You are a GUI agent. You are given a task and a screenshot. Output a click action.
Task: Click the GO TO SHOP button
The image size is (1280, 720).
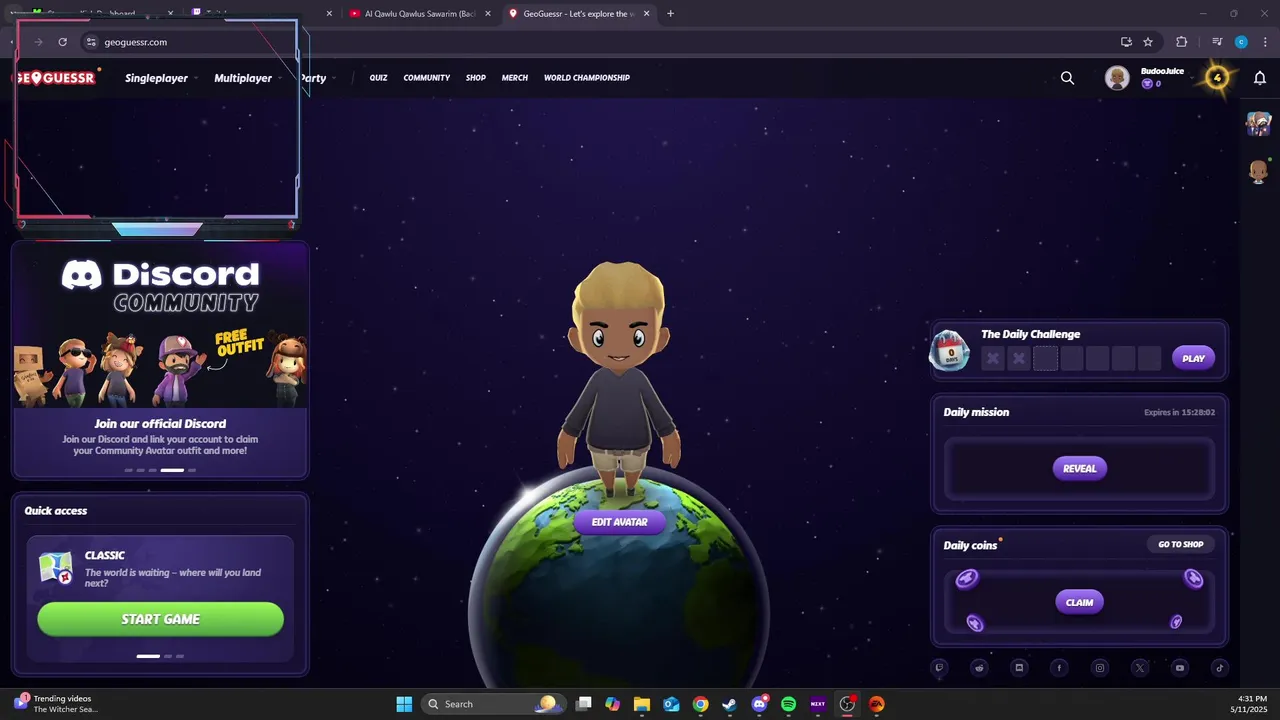click(x=1181, y=544)
